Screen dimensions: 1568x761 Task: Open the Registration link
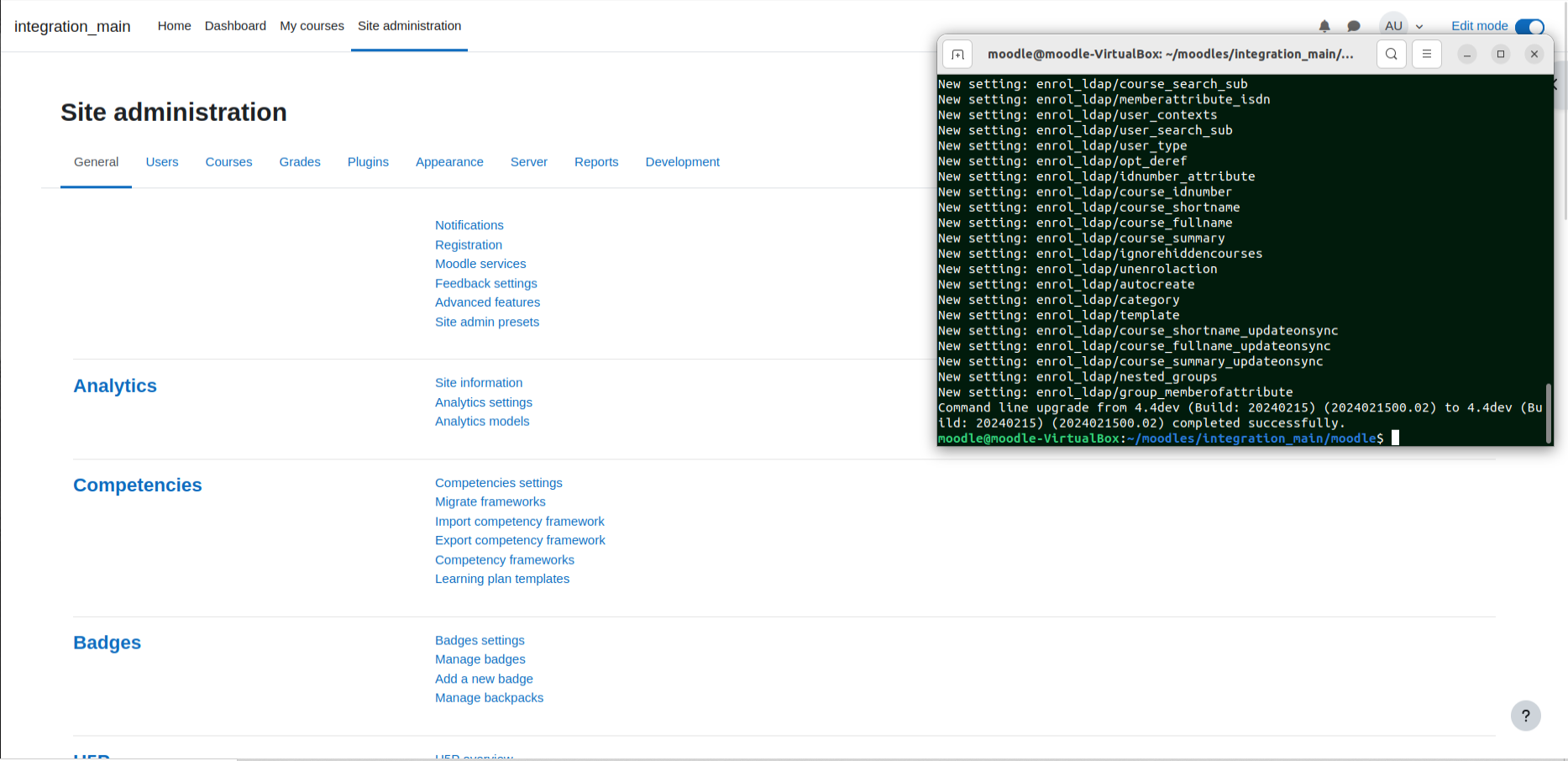coord(469,244)
